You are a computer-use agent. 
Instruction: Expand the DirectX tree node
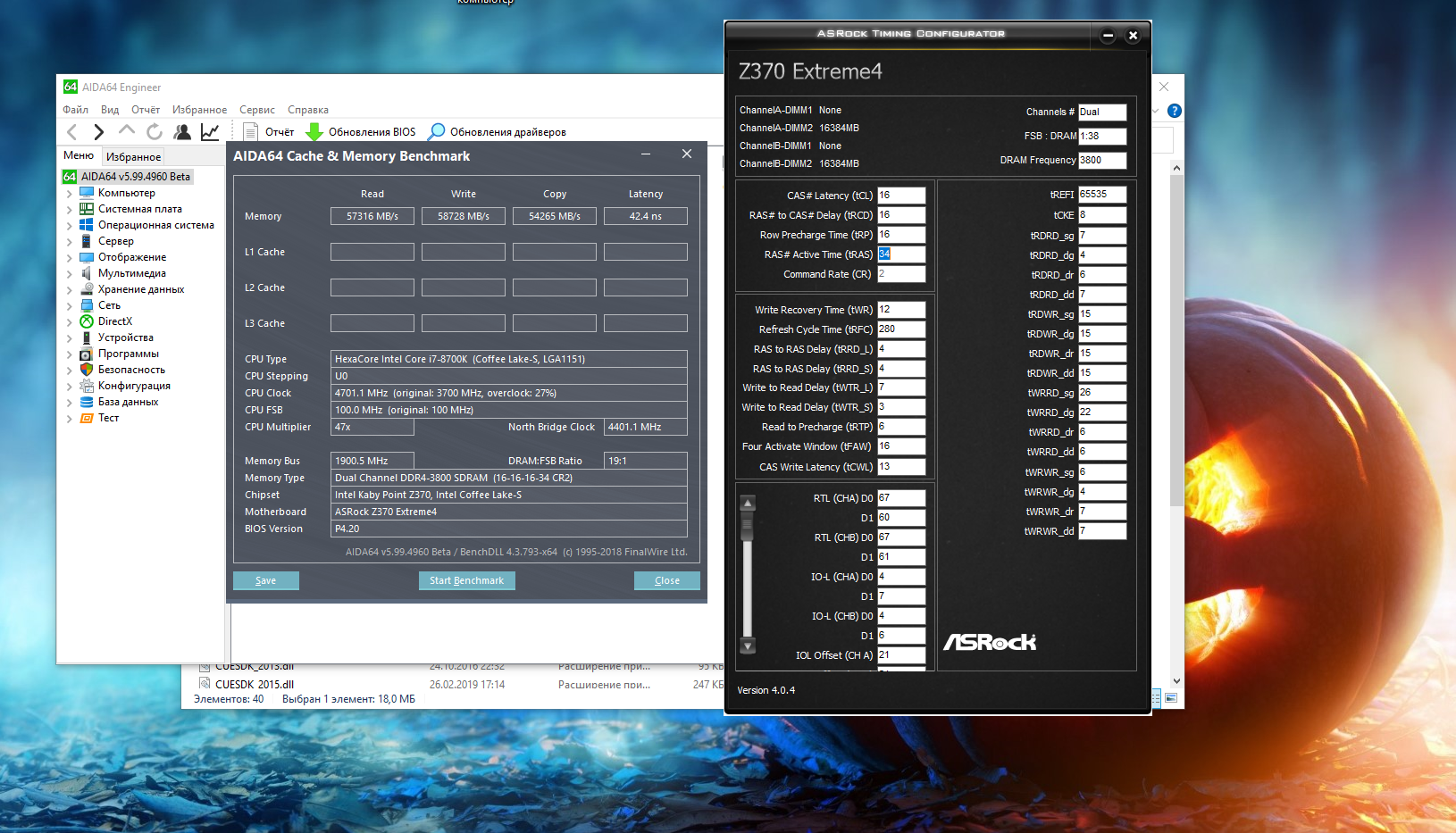tap(69, 322)
